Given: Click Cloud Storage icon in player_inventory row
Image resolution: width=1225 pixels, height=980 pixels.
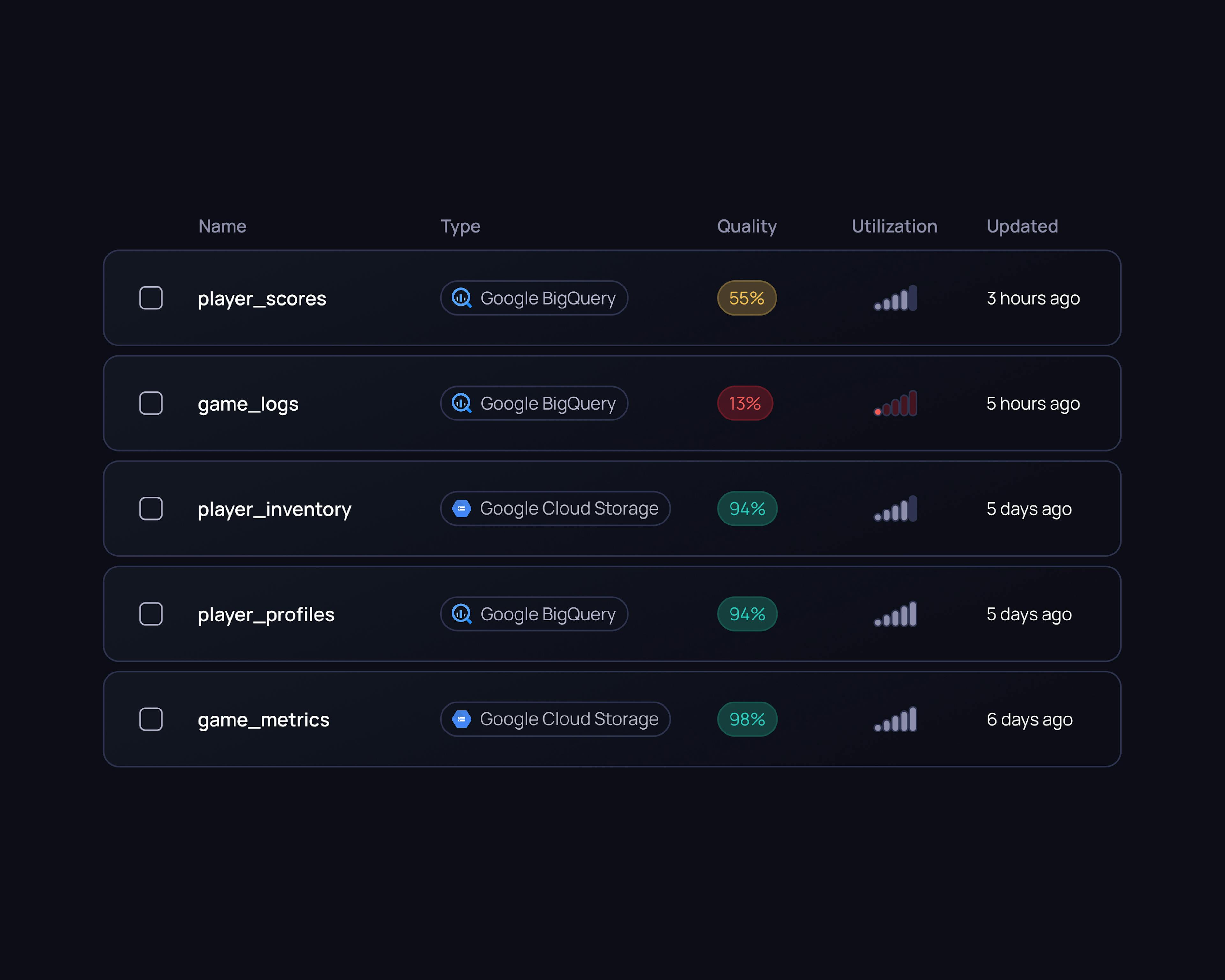Looking at the screenshot, I should (461, 509).
